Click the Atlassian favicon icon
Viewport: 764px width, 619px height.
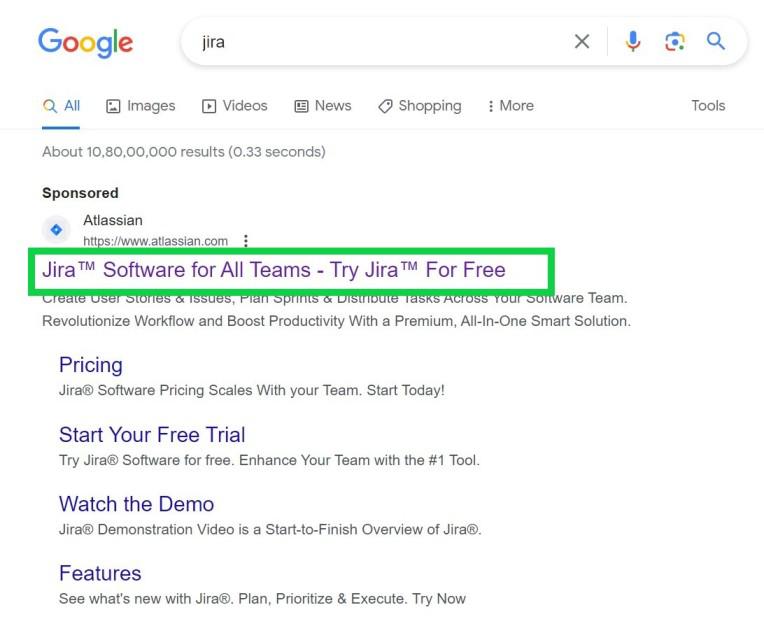click(57, 230)
